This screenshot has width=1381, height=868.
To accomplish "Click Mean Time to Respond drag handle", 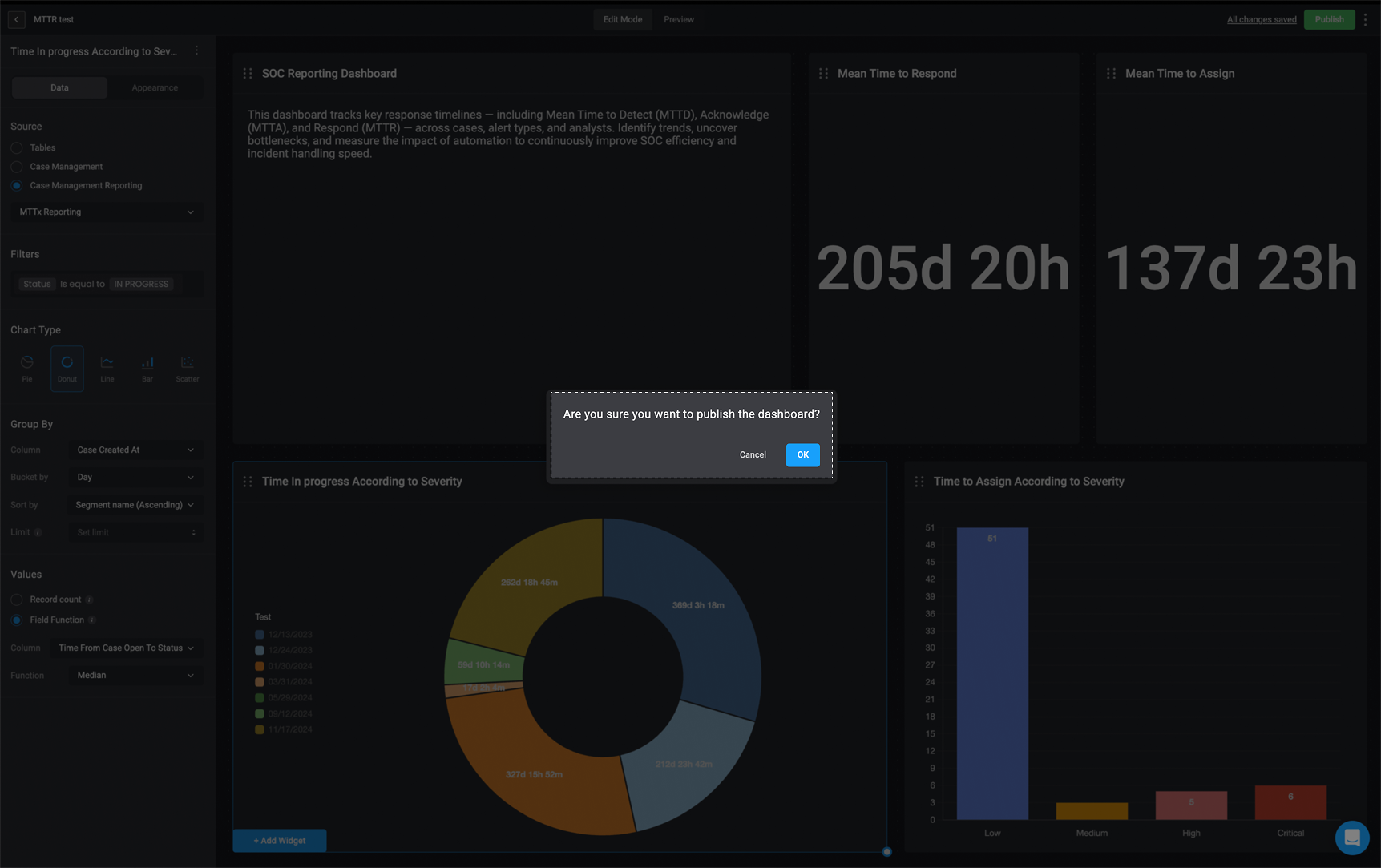I will (x=823, y=73).
